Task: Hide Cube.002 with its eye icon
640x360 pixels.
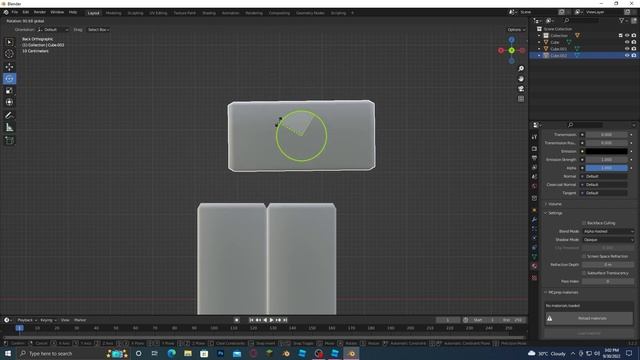Action: pos(627,55)
